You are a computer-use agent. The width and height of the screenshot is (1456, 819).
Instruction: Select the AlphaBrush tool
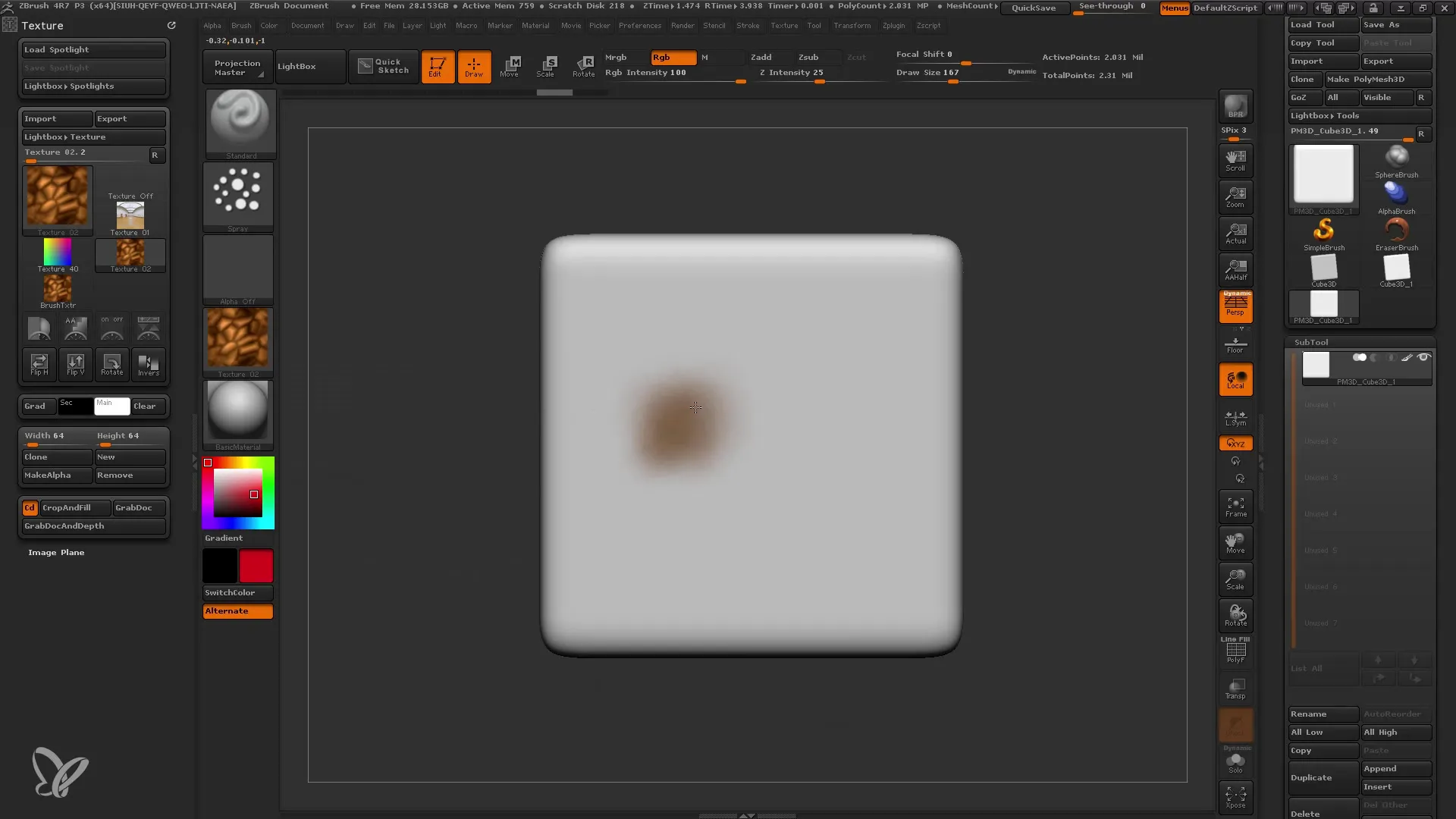pyautogui.click(x=1396, y=197)
